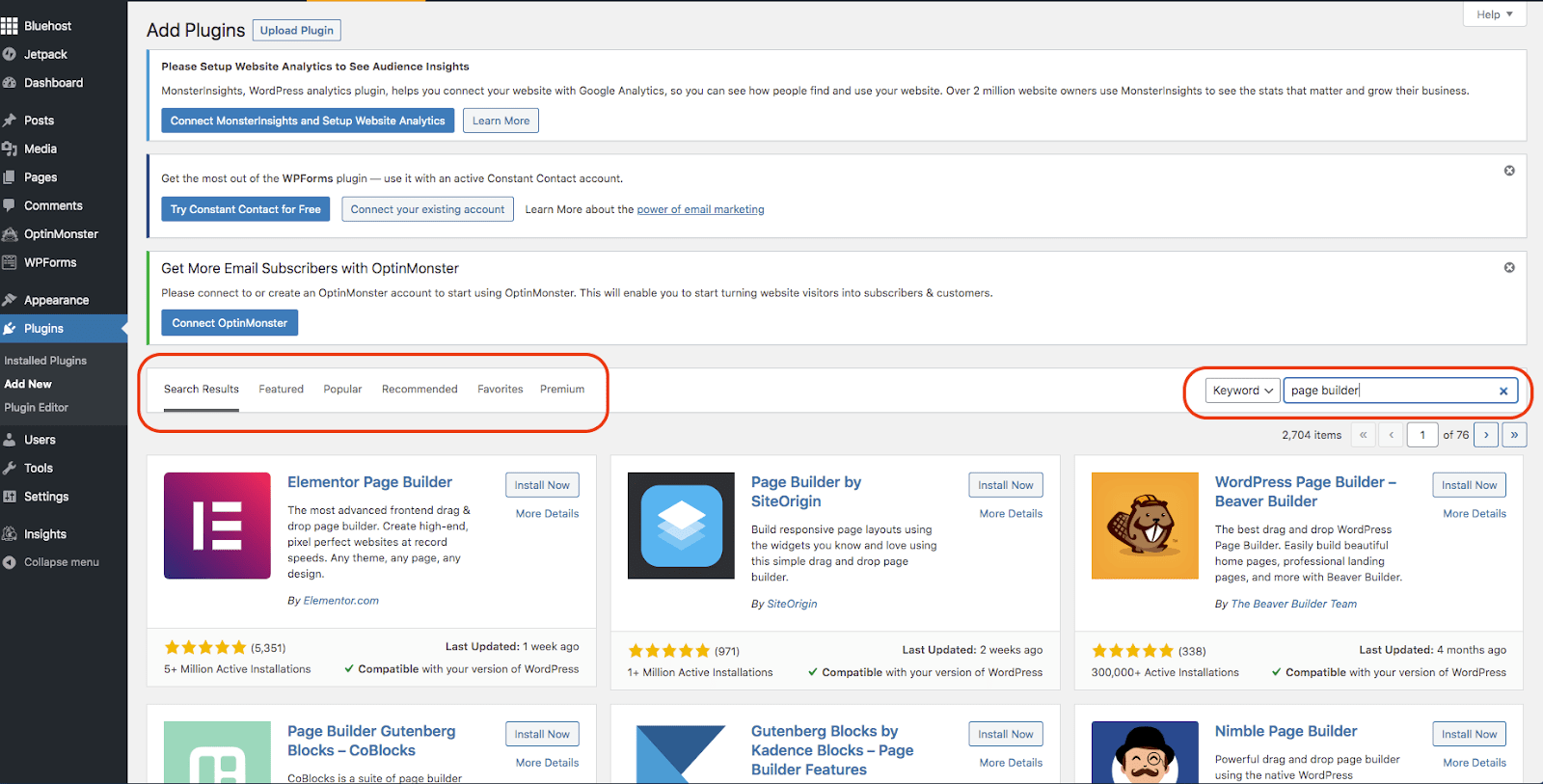Click the OptinMonster sidebar icon
Image resolution: width=1543 pixels, height=784 pixels.
(10, 234)
